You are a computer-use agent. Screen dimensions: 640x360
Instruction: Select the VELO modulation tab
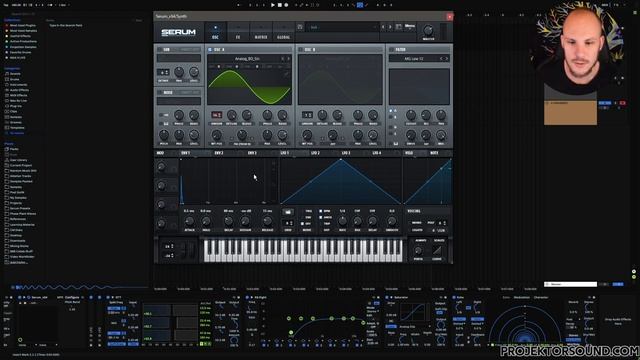[x=409, y=153]
